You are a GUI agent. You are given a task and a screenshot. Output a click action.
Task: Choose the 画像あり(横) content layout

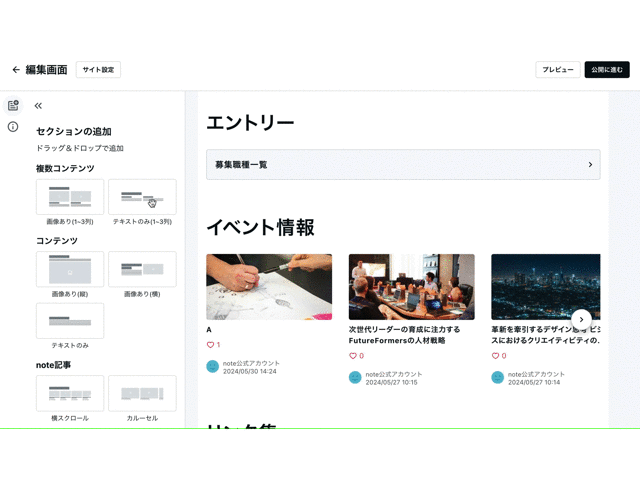pos(142,269)
